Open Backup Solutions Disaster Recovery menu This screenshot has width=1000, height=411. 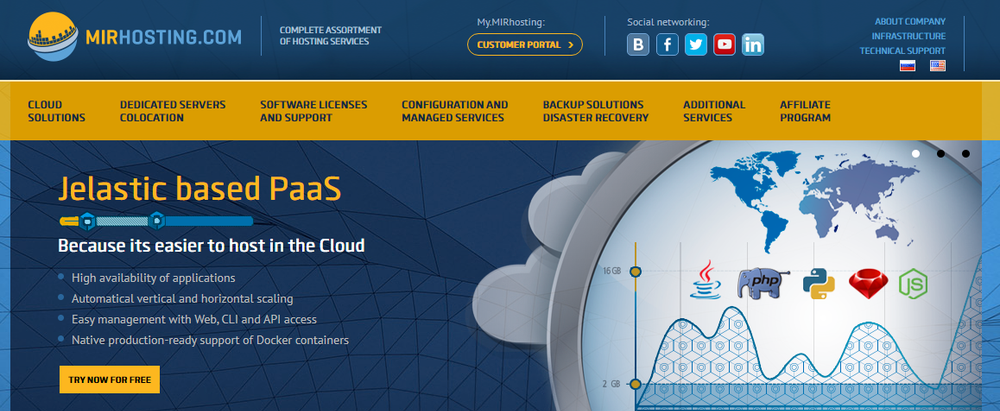point(596,111)
